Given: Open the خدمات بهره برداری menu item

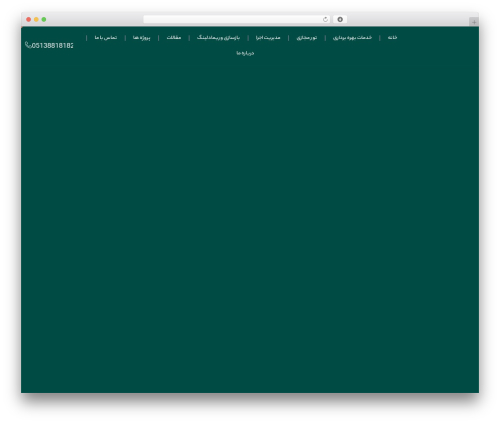Looking at the screenshot, I should pos(352,38).
